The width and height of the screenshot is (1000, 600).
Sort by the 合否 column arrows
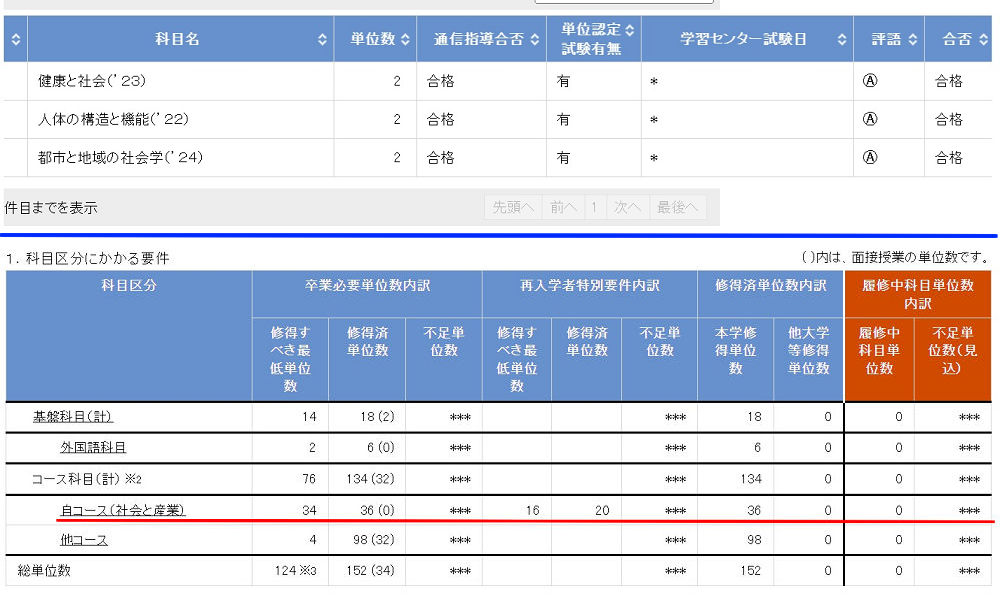(981, 40)
